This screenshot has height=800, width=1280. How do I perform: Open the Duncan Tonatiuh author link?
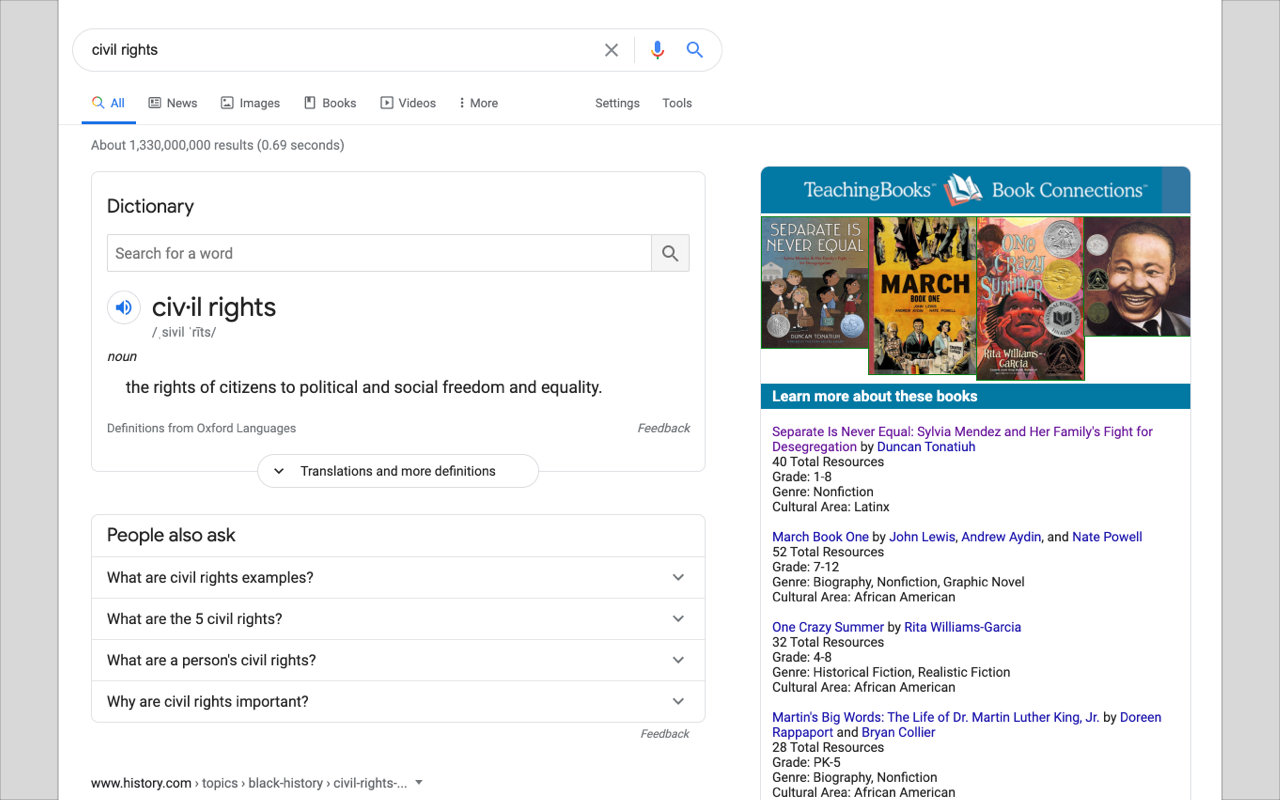pyautogui.click(x=926, y=447)
